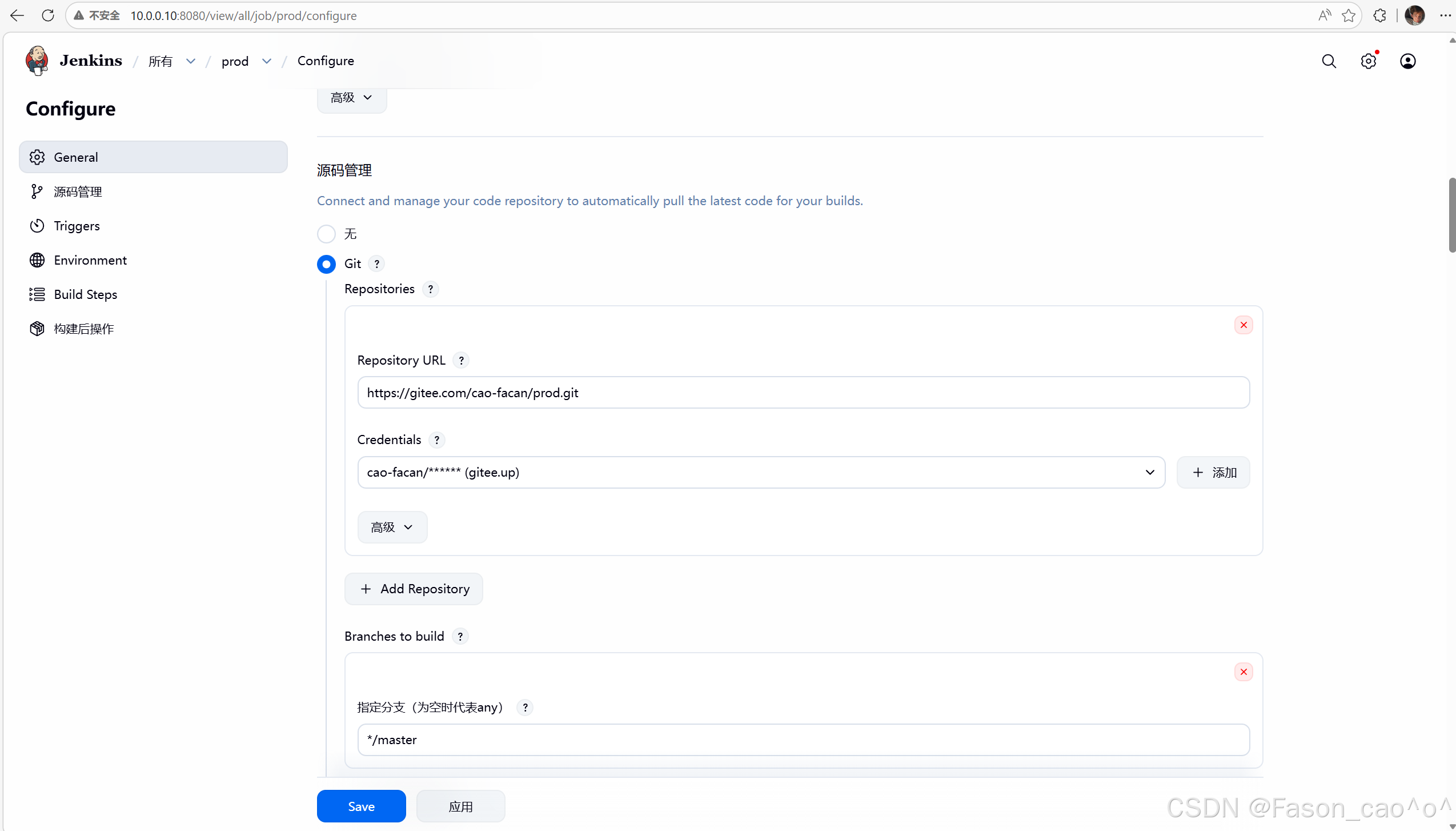Click the Jenkins logo icon
The image size is (1456, 831).
37,61
